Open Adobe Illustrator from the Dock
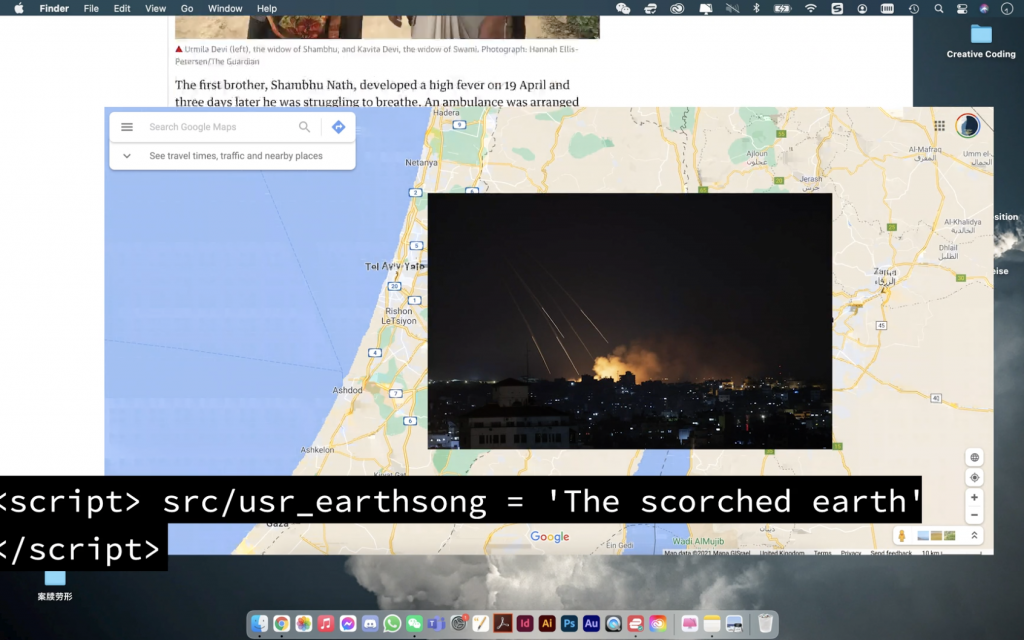1024x640 pixels. pyautogui.click(x=547, y=624)
